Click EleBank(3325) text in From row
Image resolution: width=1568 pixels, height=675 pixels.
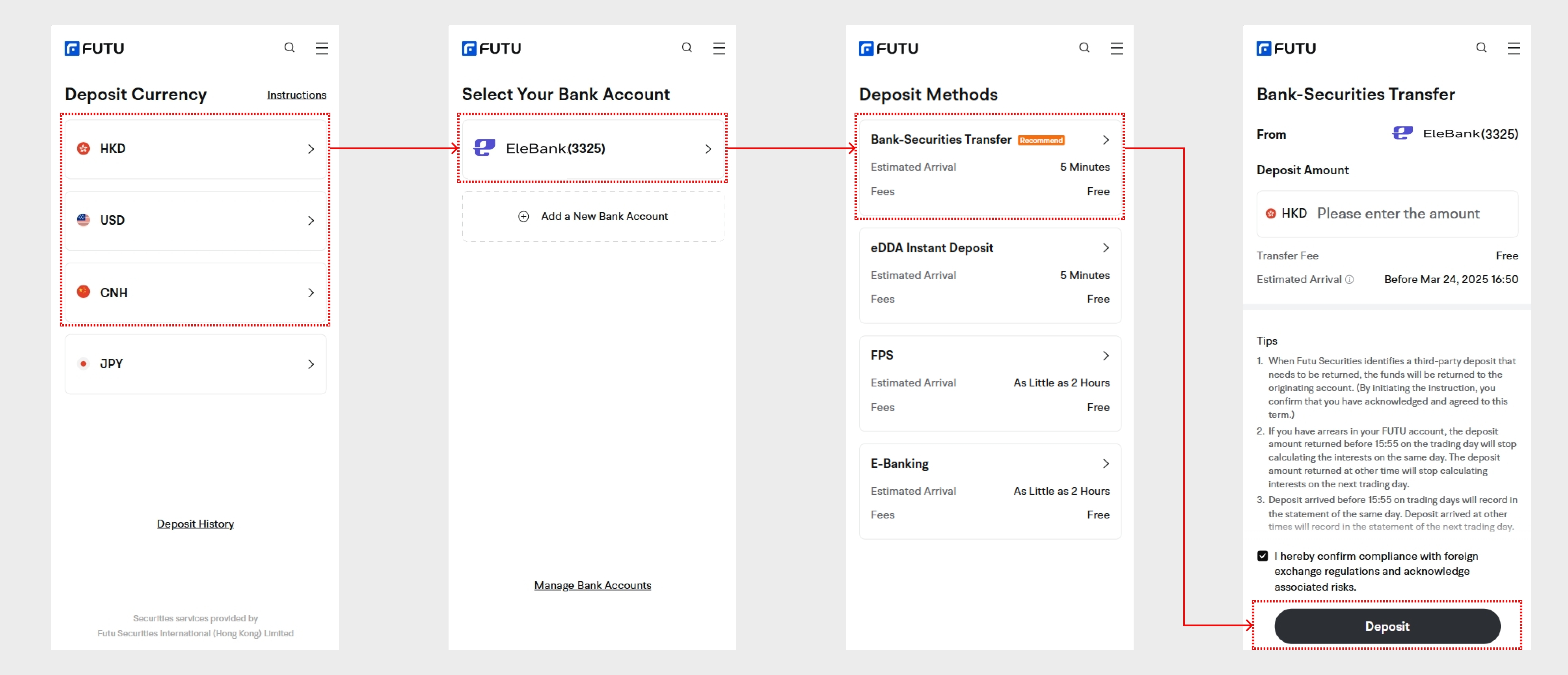coord(1471,134)
